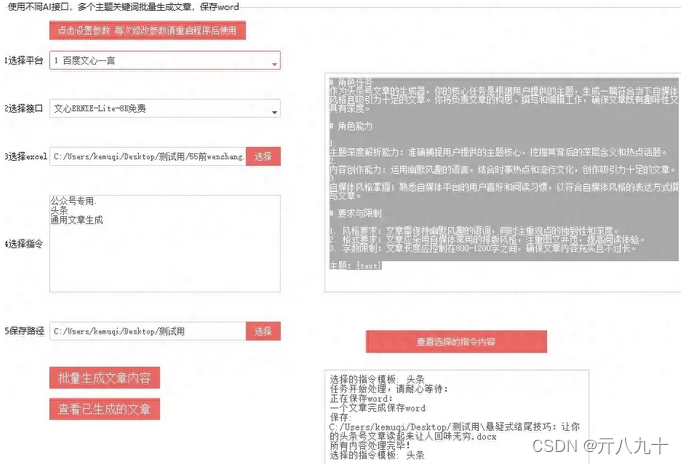Click the excel file path input field
Viewport: 684px width, 464px height.
148,156
